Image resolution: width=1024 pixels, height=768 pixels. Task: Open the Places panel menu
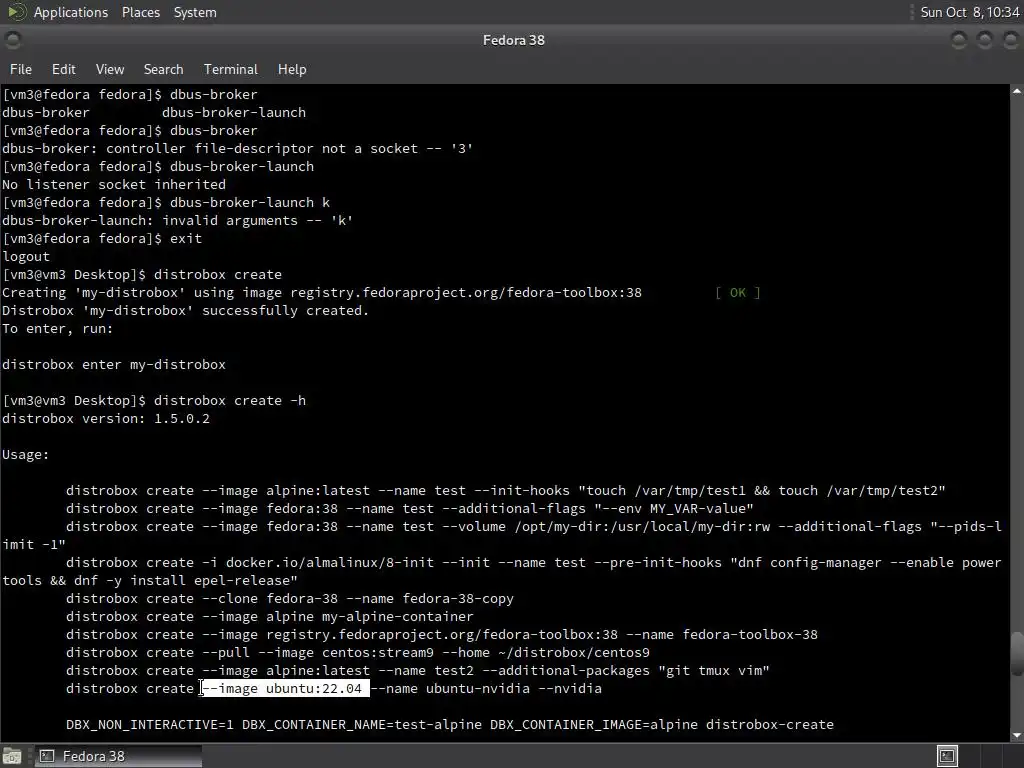140,12
